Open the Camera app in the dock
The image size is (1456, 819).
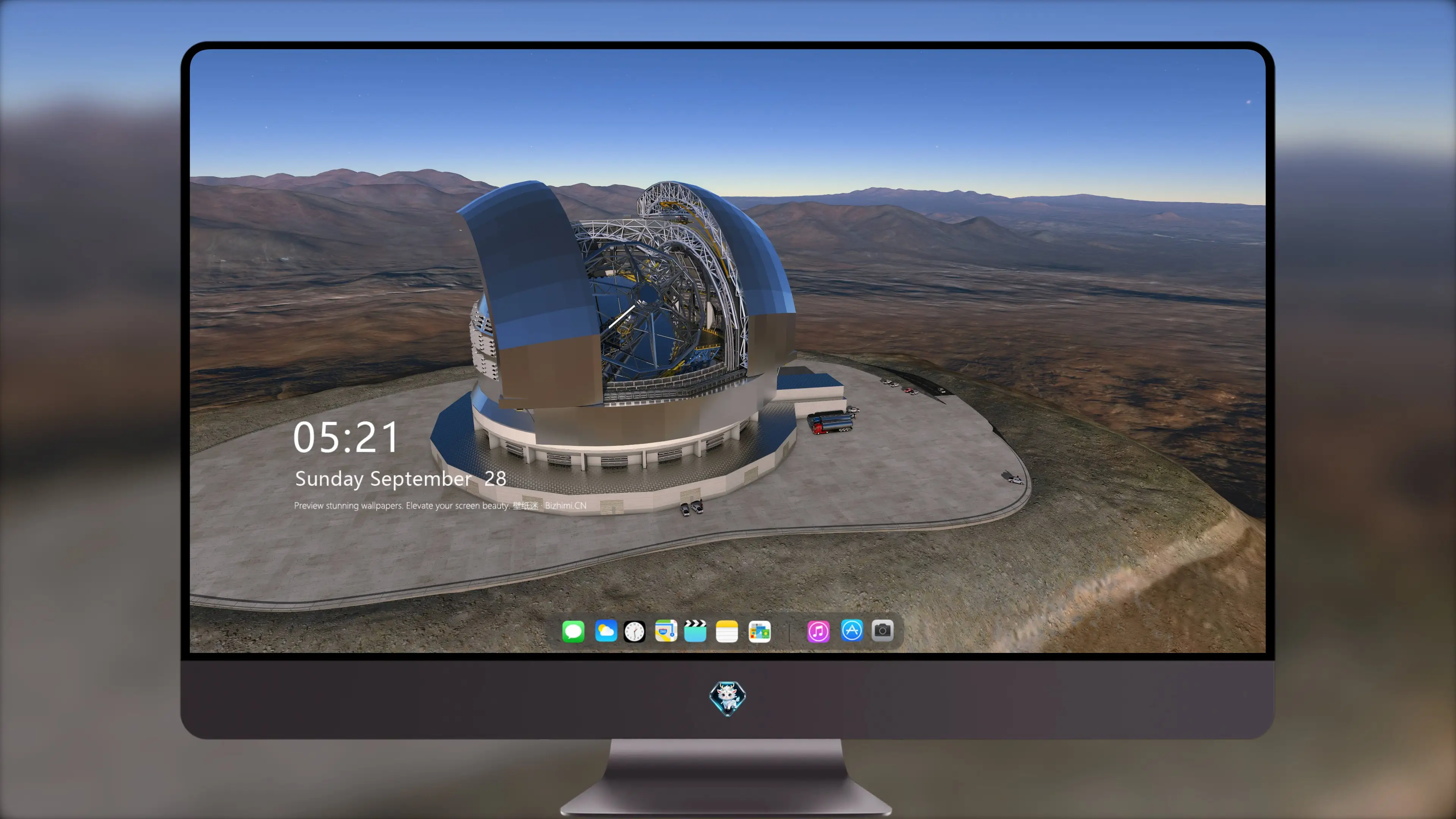coord(882,630)
